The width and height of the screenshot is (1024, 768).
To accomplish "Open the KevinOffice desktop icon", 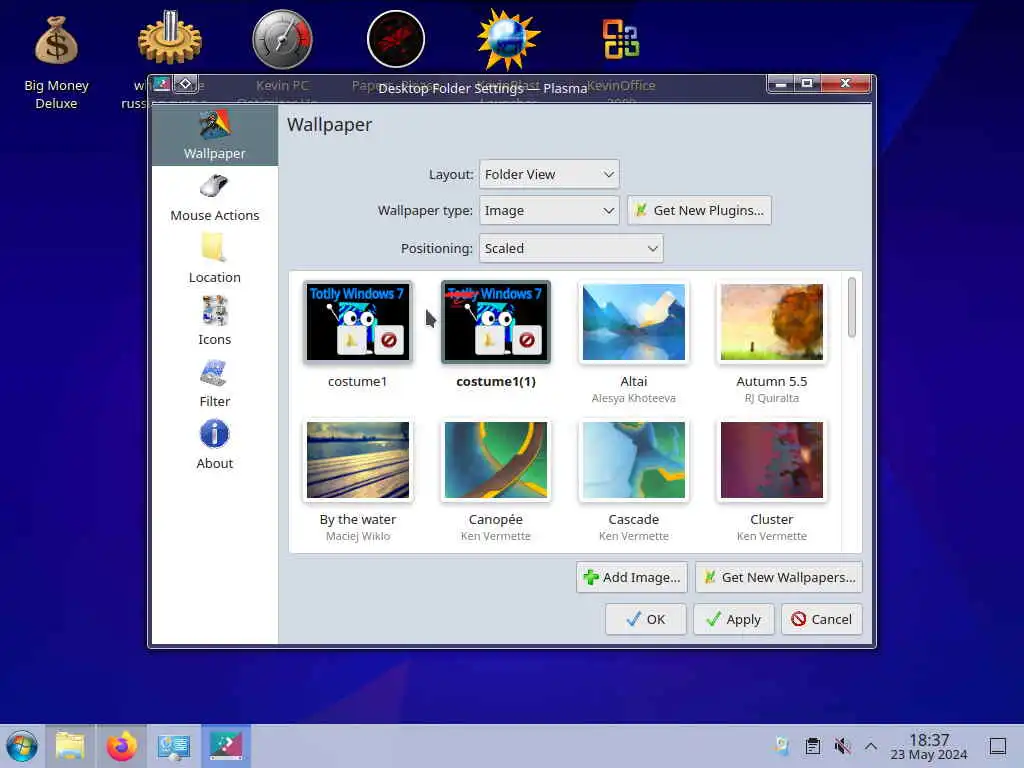I will 620,39.
